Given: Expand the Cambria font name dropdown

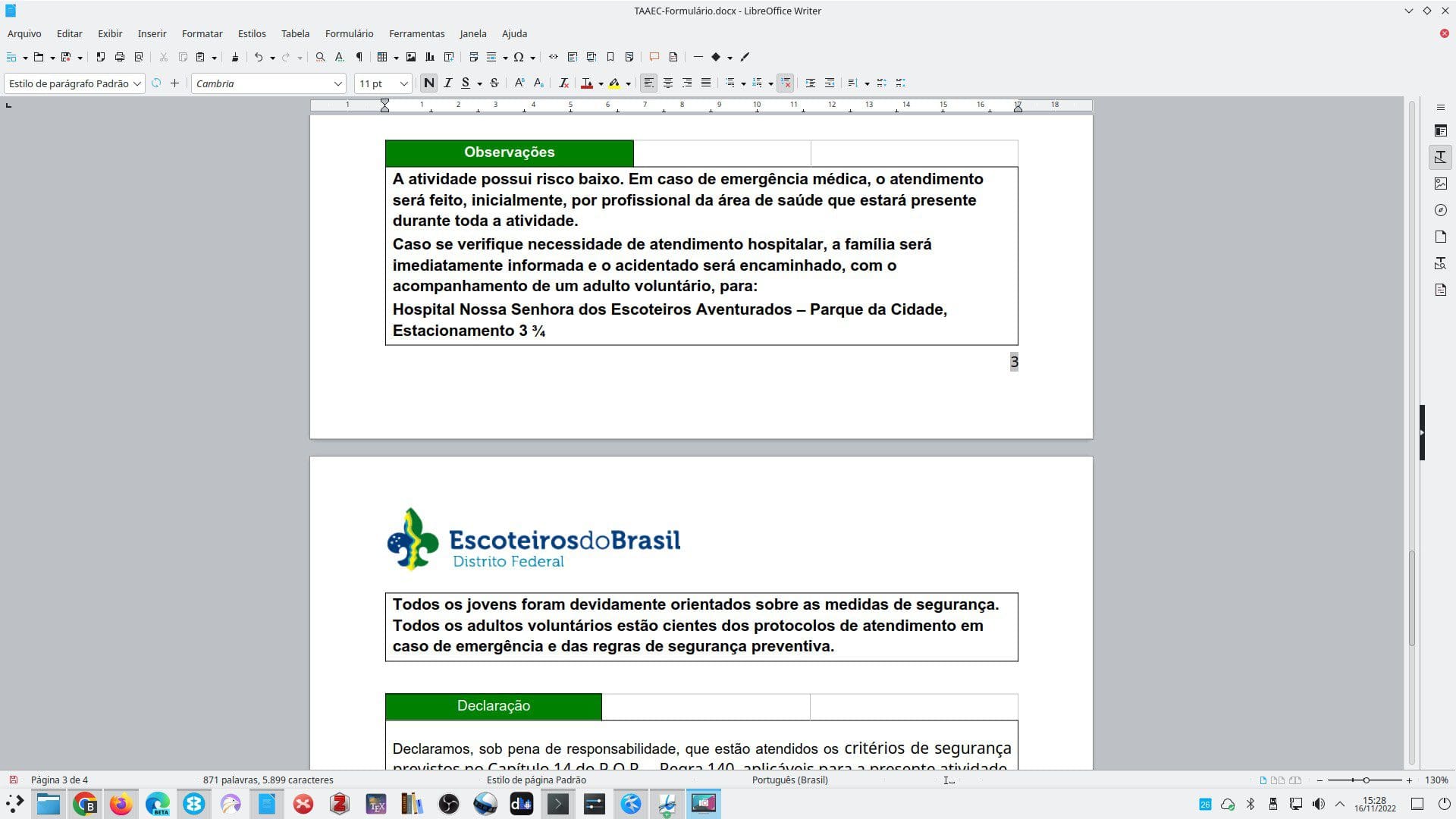Looking at the screenshot, I should pos(337,83).
